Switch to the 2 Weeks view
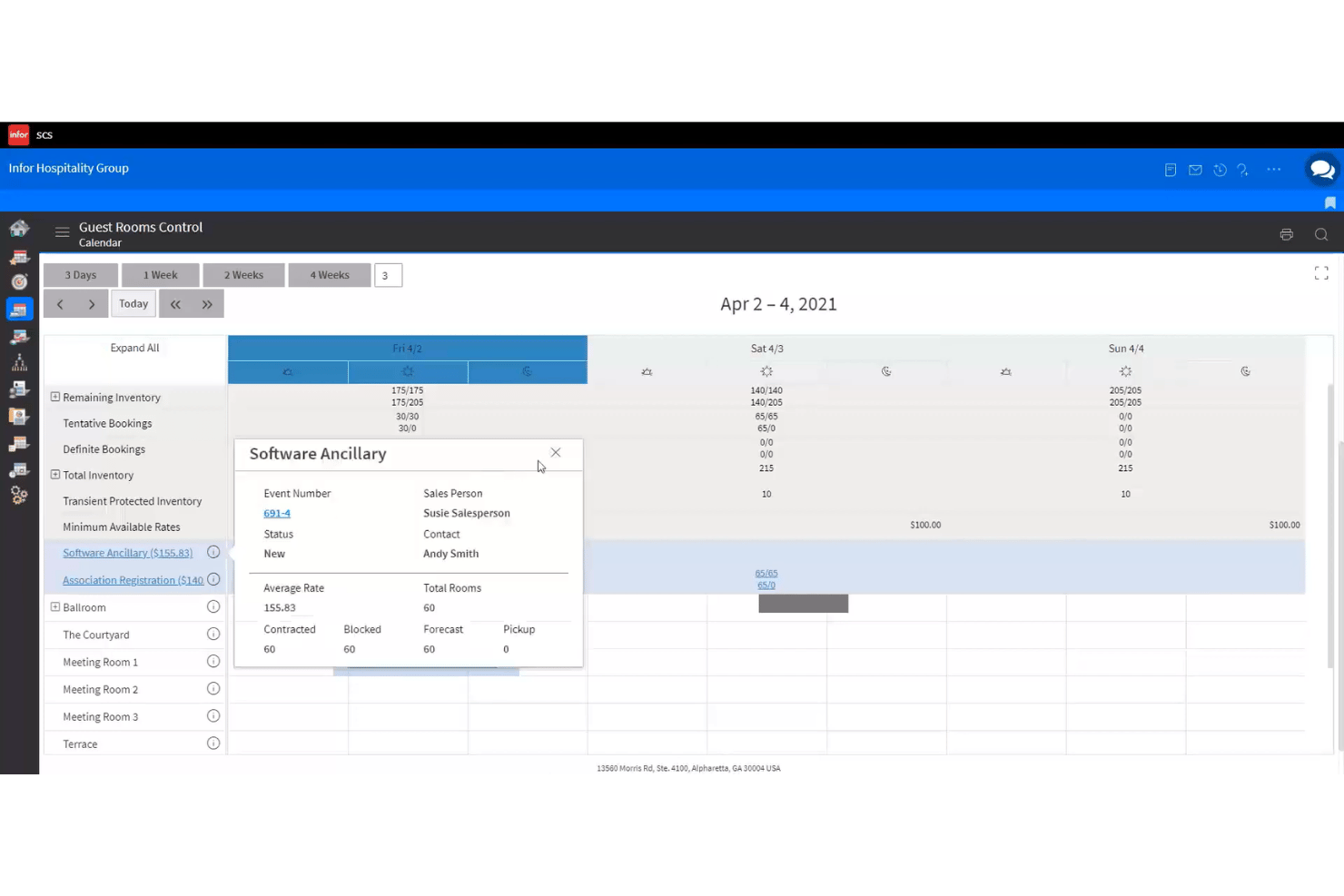Image resolution: width=1344 pixels, height=896 pixels. click(244, 275)
